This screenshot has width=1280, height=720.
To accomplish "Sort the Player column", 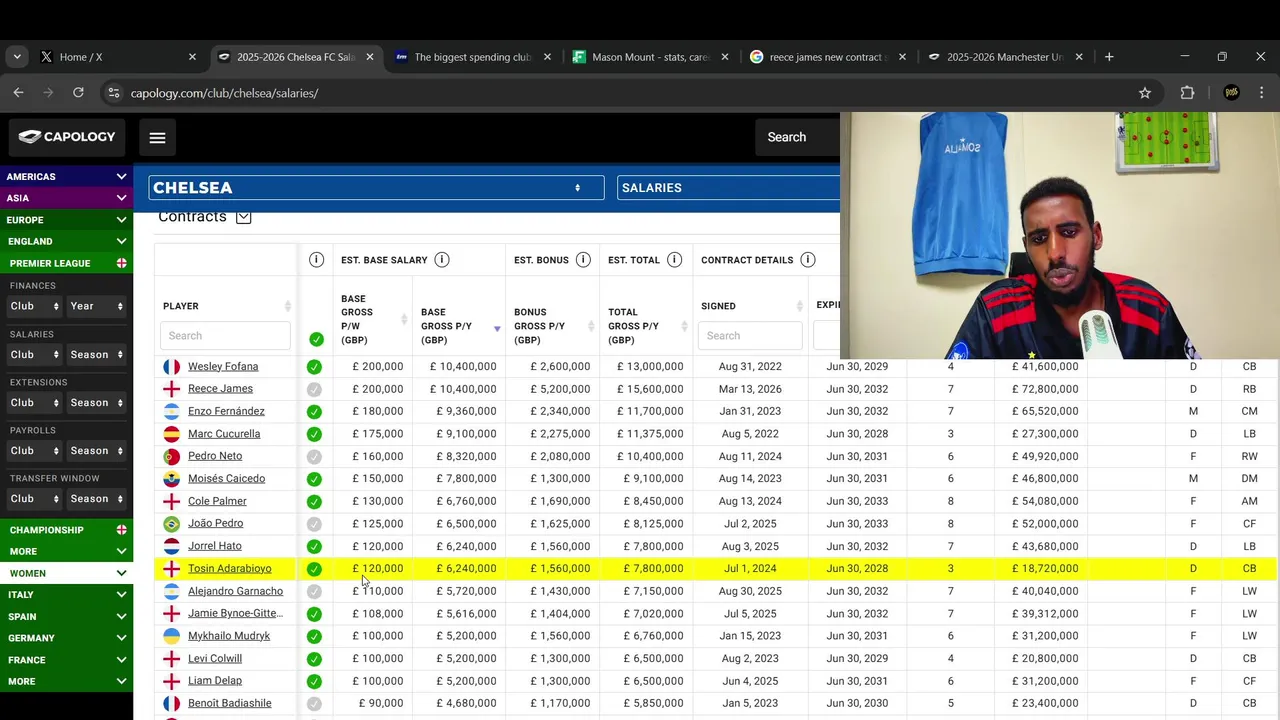I will (x=288, y=306).
